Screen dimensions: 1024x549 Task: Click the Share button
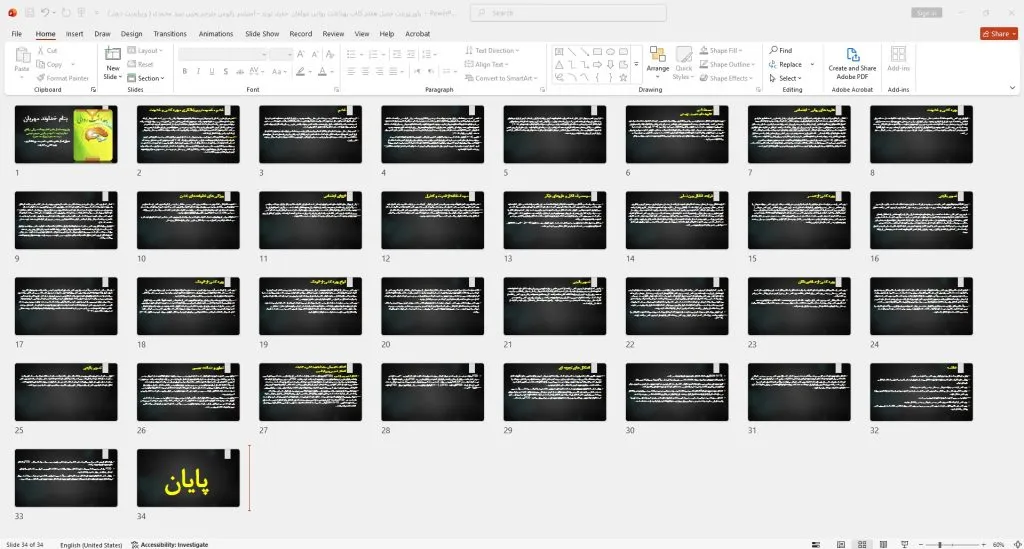pos(999,34)
